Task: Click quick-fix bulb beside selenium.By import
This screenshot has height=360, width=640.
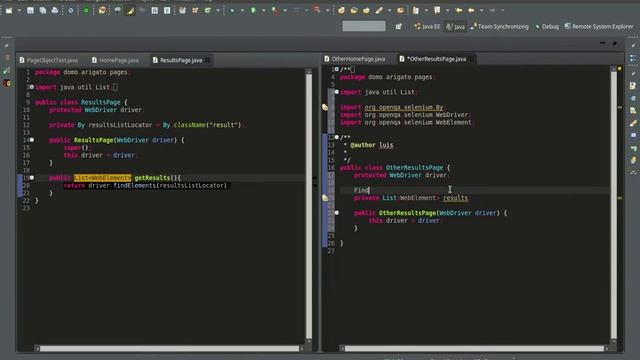Action: click(325, 107)
